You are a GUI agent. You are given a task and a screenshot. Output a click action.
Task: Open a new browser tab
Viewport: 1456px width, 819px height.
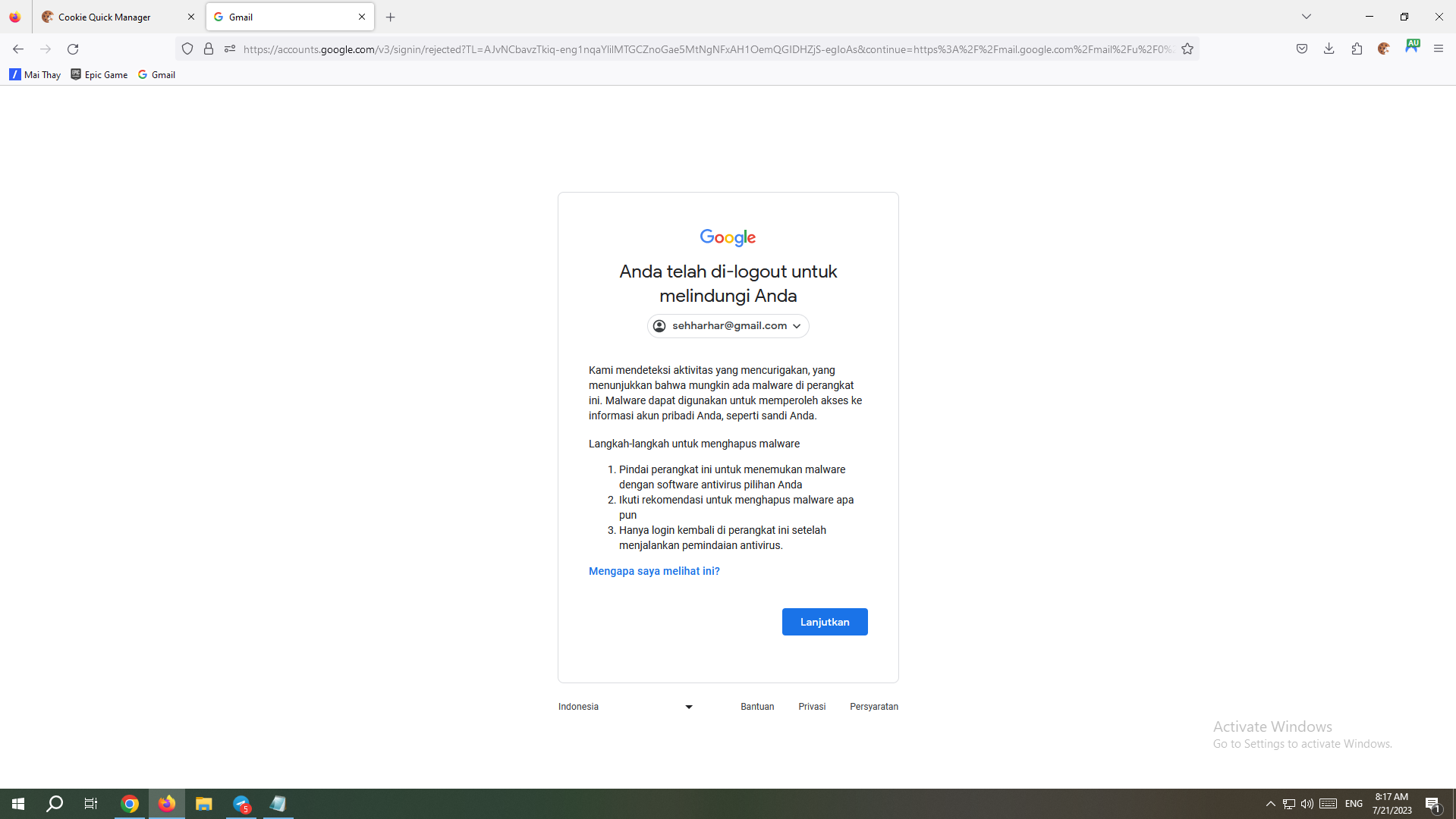pyautogui.click(x=391, y=17)
